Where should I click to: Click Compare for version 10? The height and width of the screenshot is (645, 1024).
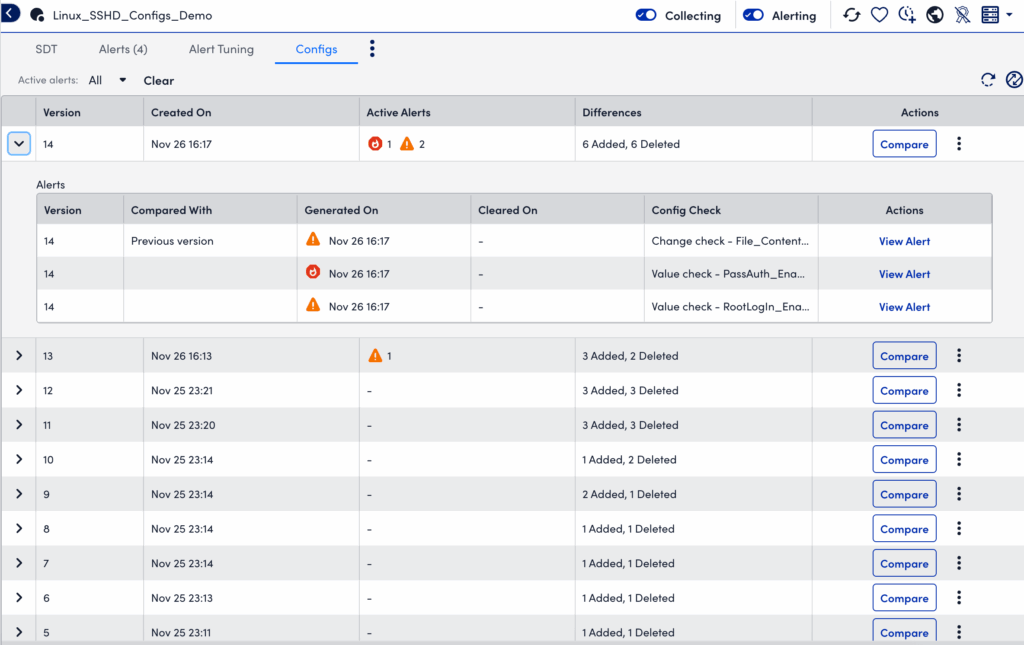point(904,460)
